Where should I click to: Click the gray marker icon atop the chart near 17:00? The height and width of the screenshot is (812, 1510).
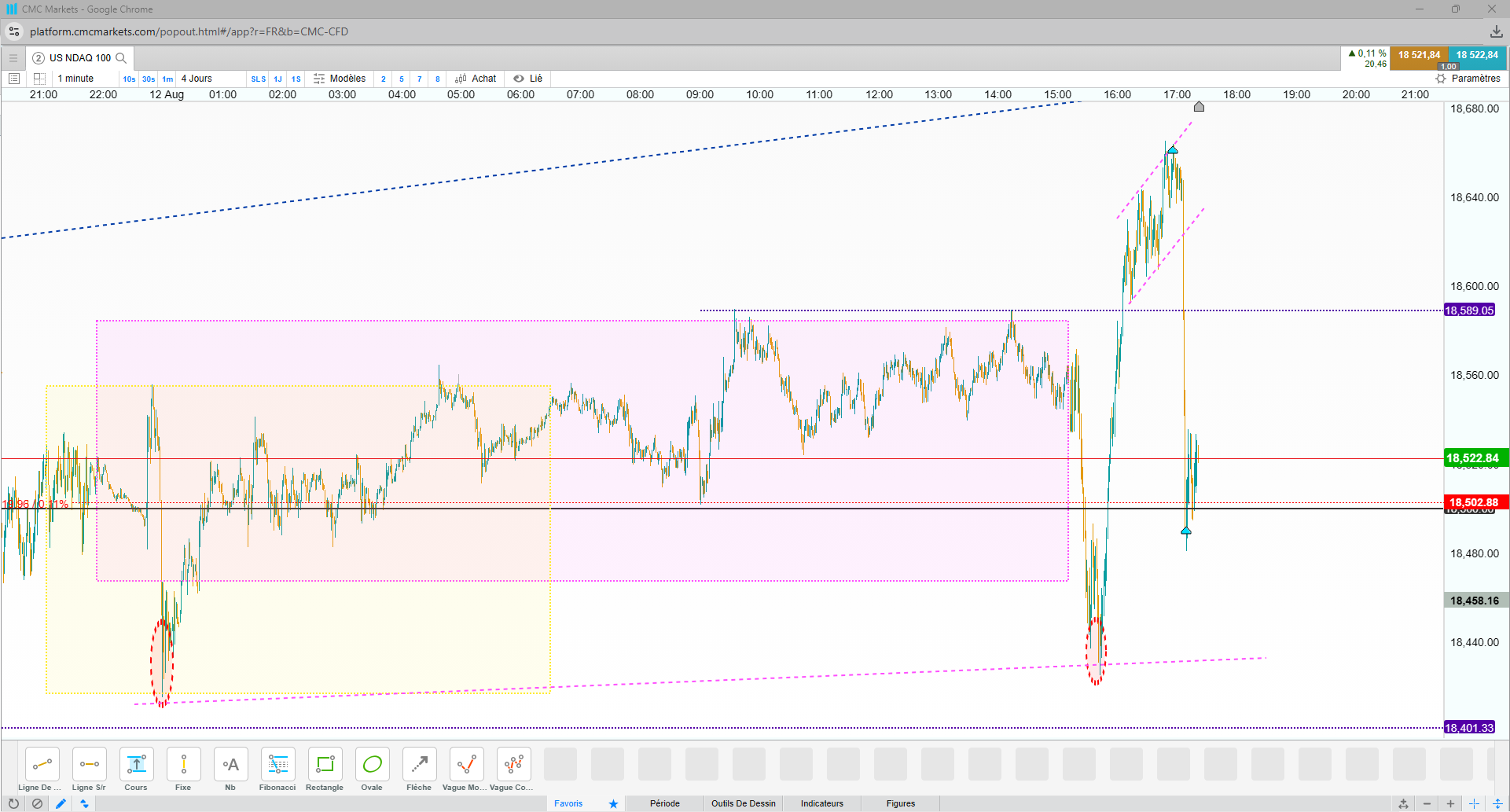[x=1199, y=107]
